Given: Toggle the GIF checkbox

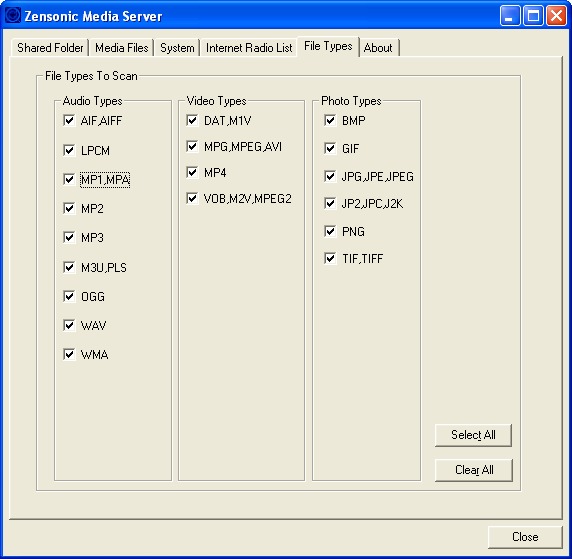Looking at the screenshot, I should [330, 149].
